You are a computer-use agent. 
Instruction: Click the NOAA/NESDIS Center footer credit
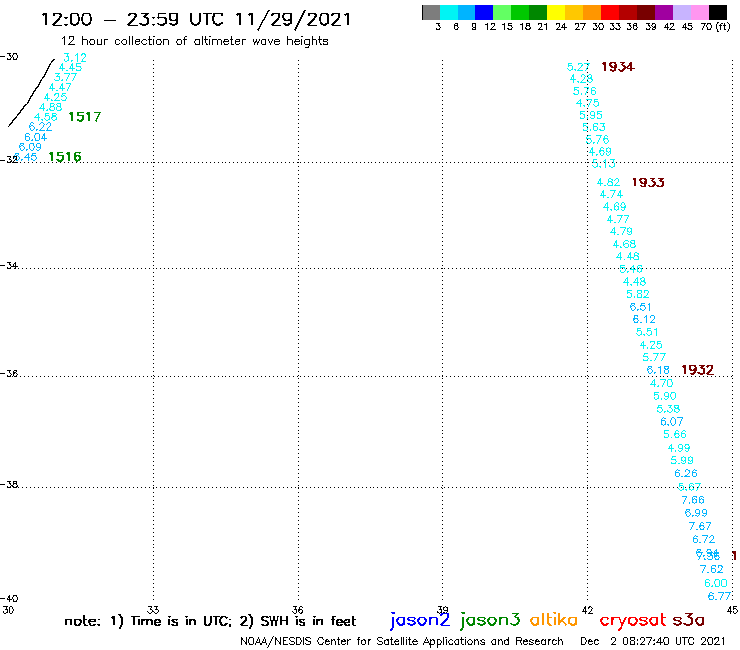pyautogui.click(x=402, y=641)
